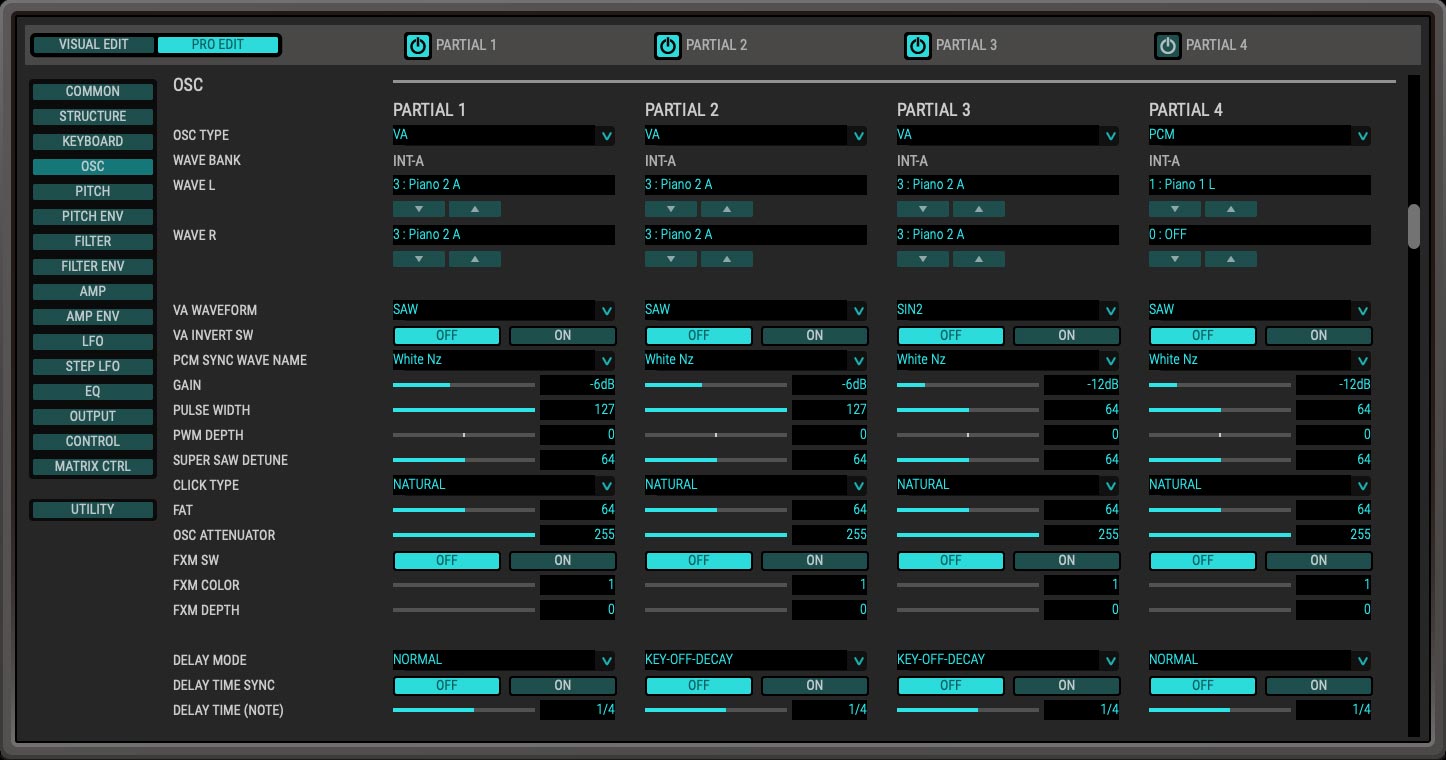This screenshot has width=1446, height=760.
Task: Switch to the VISUAL EDIT tab
Action: (x=93, y=44)
